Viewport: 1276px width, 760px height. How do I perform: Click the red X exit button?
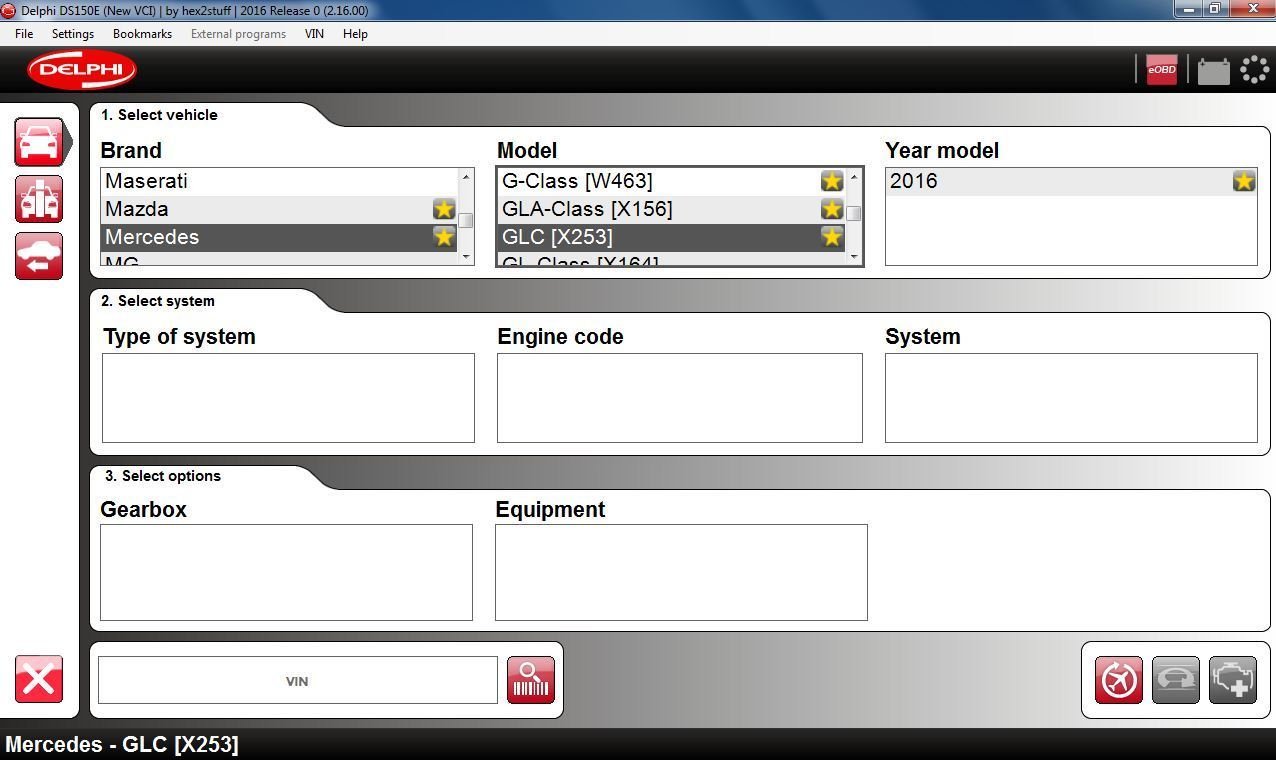[39, 680]
